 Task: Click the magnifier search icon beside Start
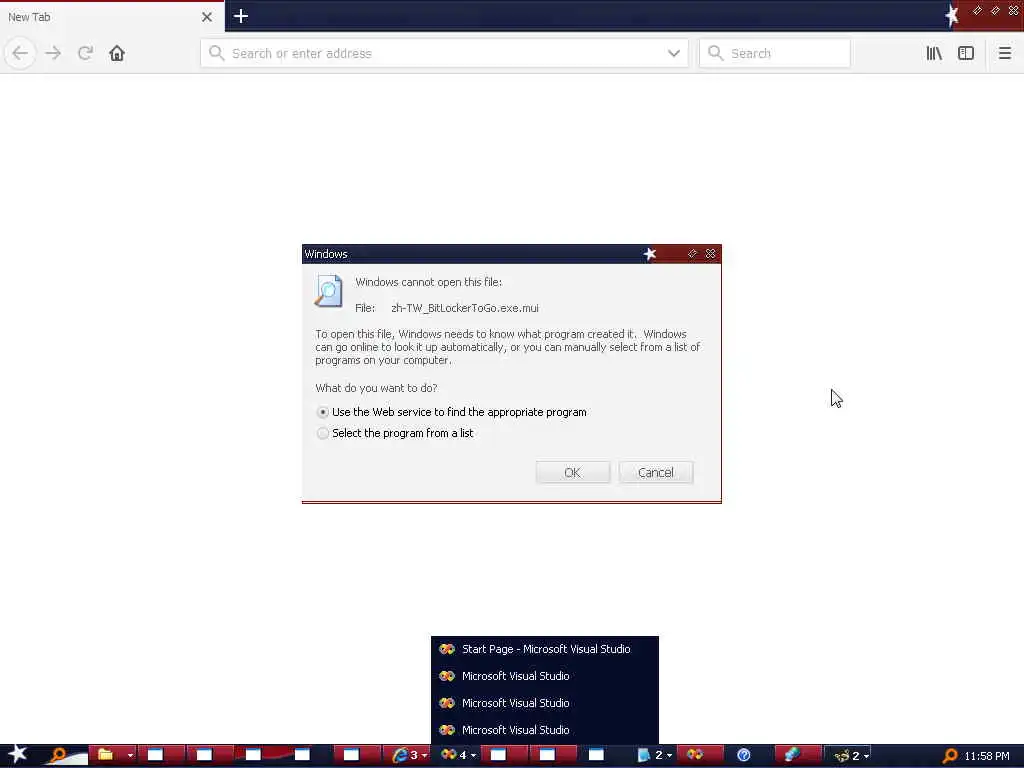(57, 755)
